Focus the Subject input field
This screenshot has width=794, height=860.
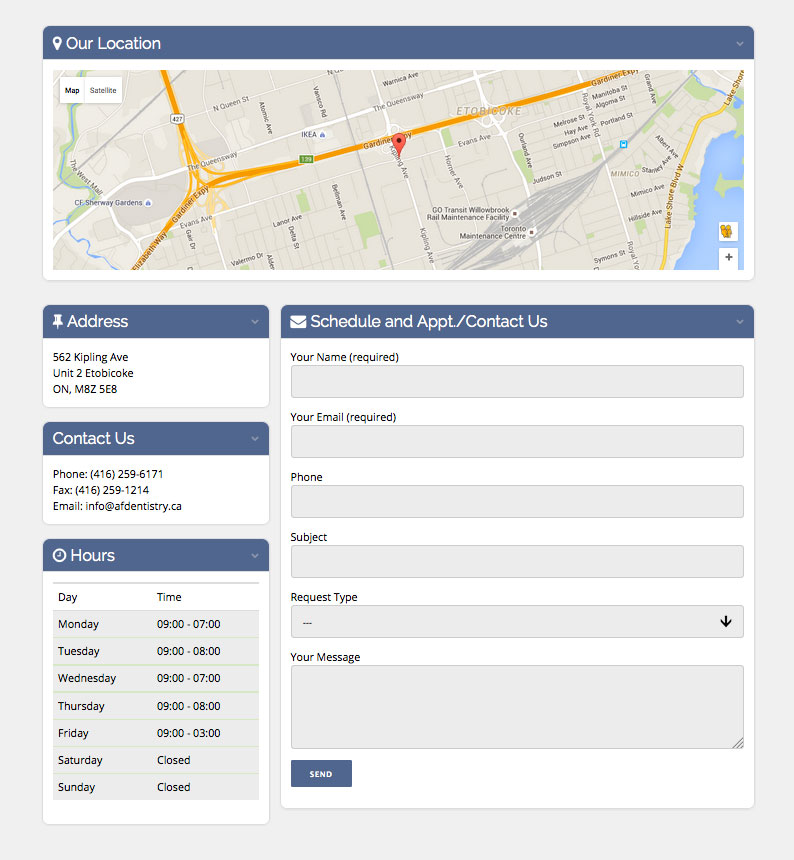point(517,561)
